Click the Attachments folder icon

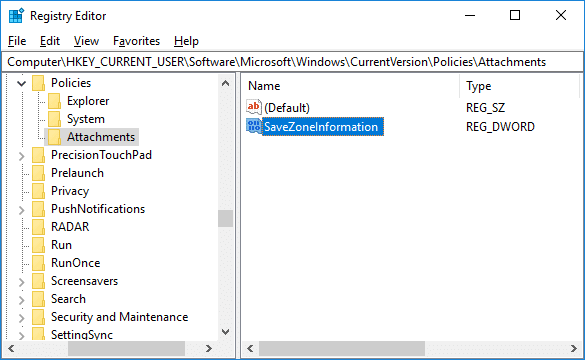54,137
